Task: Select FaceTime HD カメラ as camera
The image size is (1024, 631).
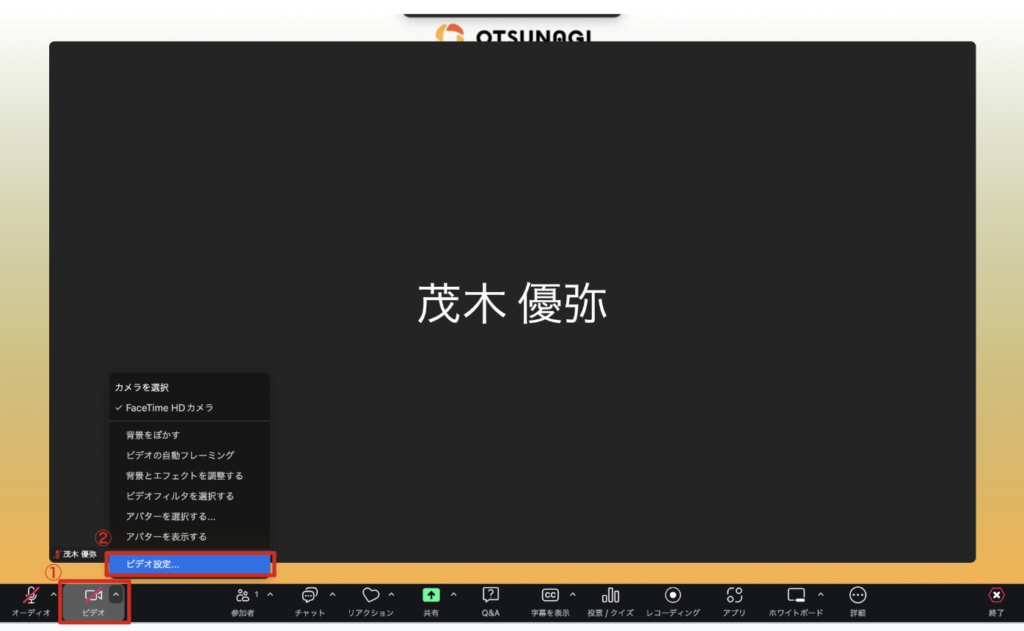Action: click(x=169, y=408)
